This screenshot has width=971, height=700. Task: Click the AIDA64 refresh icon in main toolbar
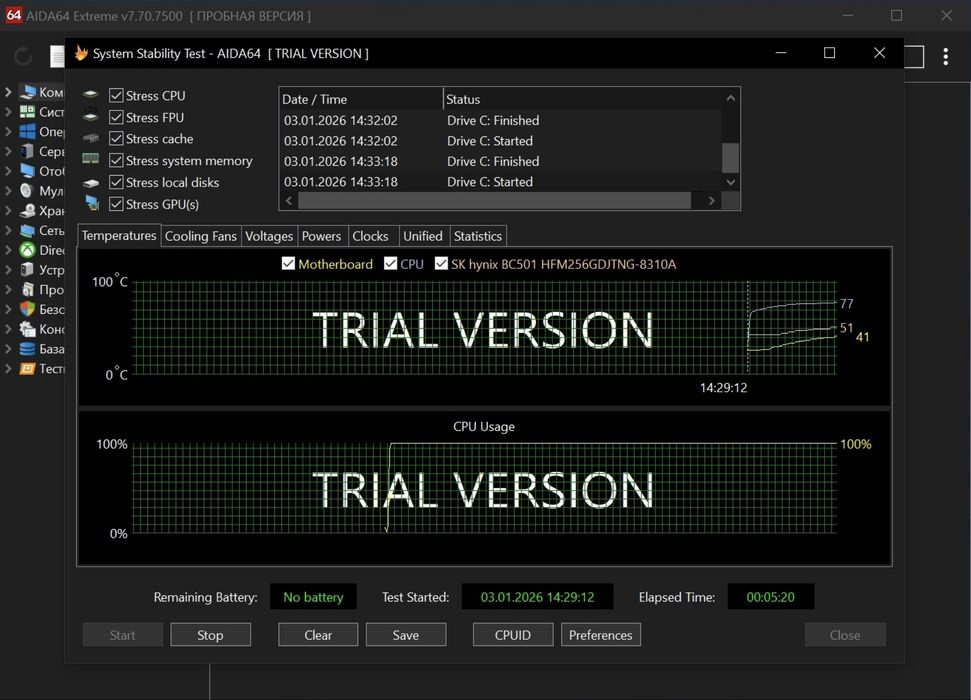[23, 56]
